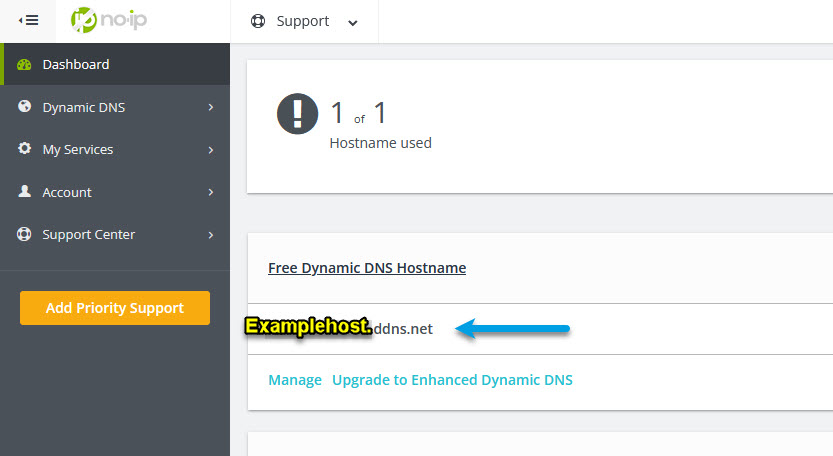
Task: Expand the My Services submenu chevron
Action: (x=211, y=150)
